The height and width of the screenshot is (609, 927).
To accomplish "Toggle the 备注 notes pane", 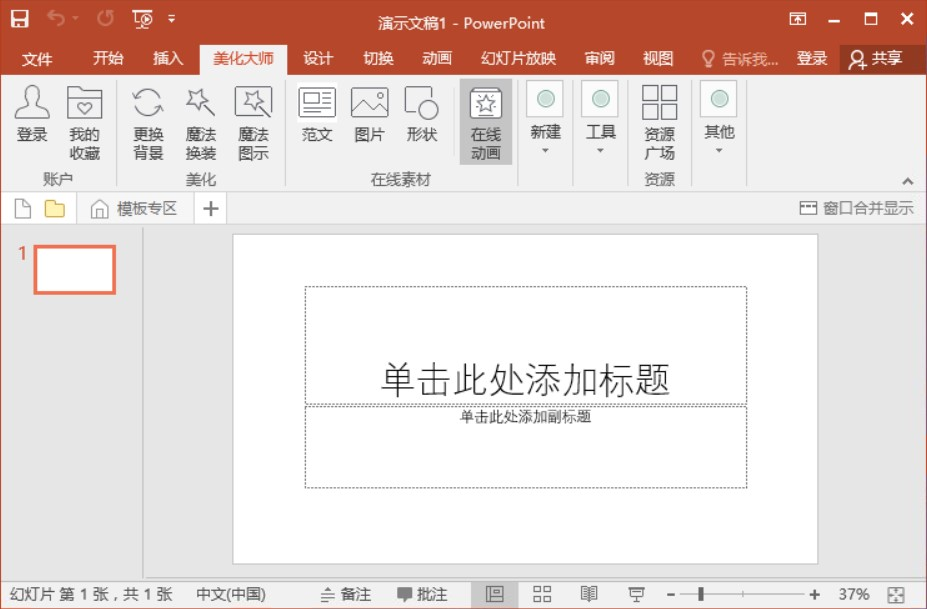I will pyautogui.click(x=346, y=594).
